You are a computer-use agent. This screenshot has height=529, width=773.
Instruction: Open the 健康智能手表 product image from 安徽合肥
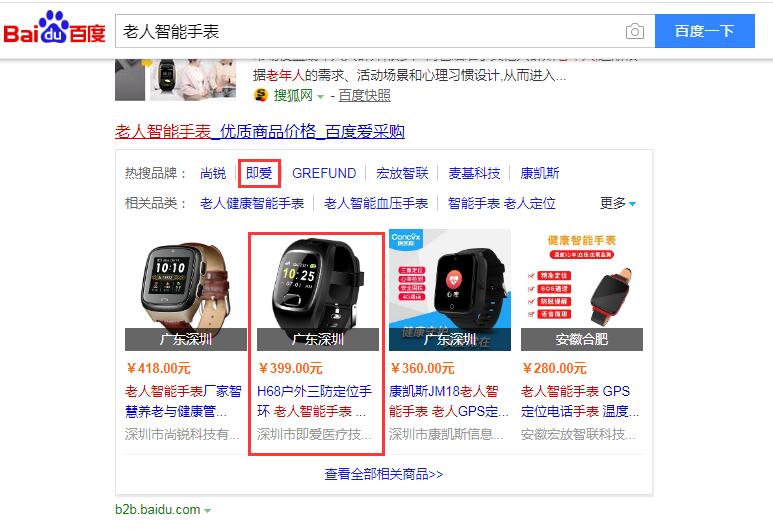582,290
